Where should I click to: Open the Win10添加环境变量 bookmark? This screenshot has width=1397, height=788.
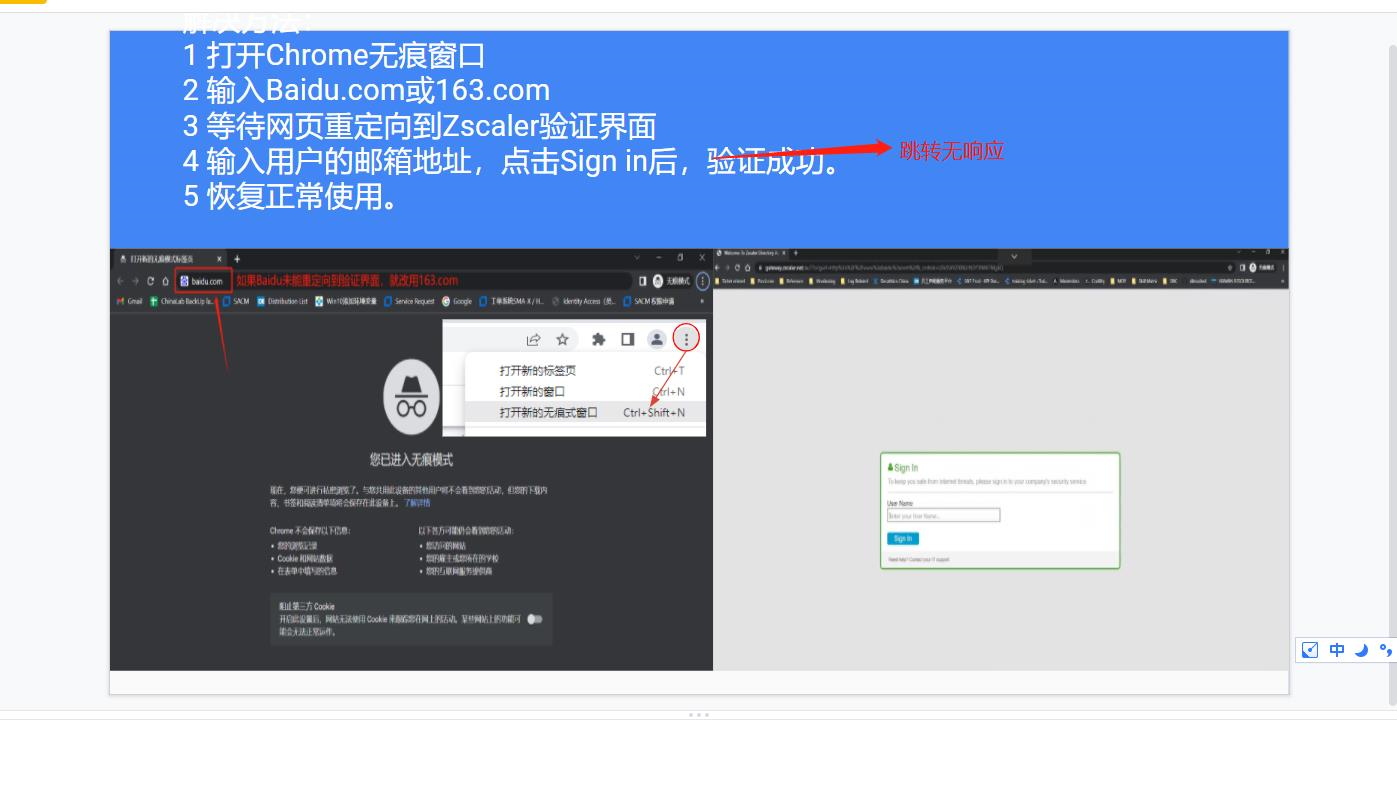346,301
